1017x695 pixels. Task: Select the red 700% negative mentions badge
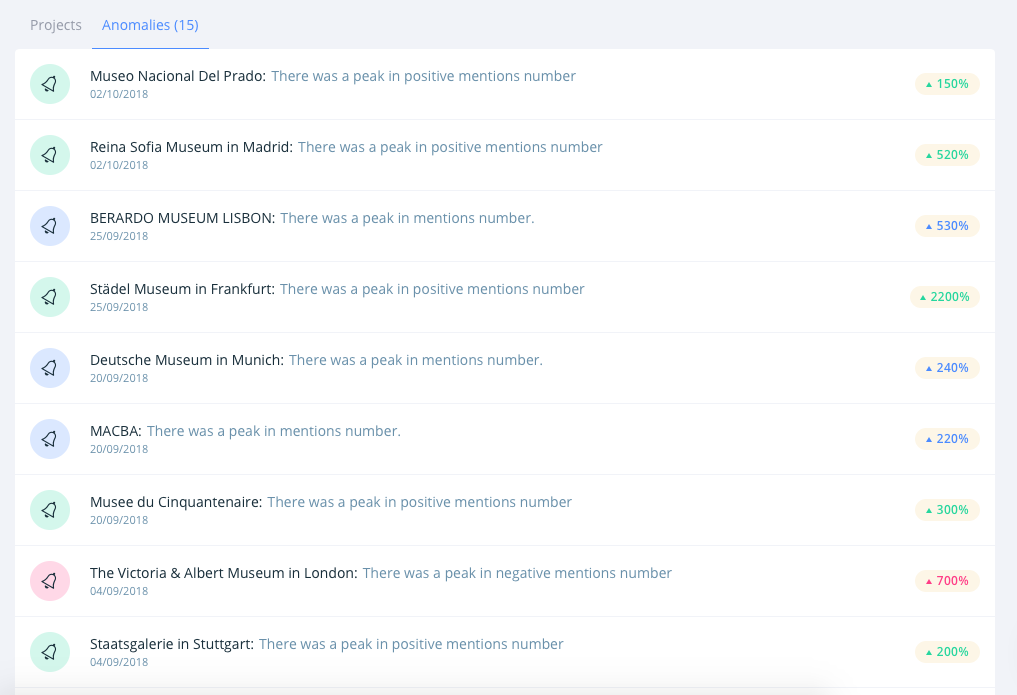tap(947, 581)
